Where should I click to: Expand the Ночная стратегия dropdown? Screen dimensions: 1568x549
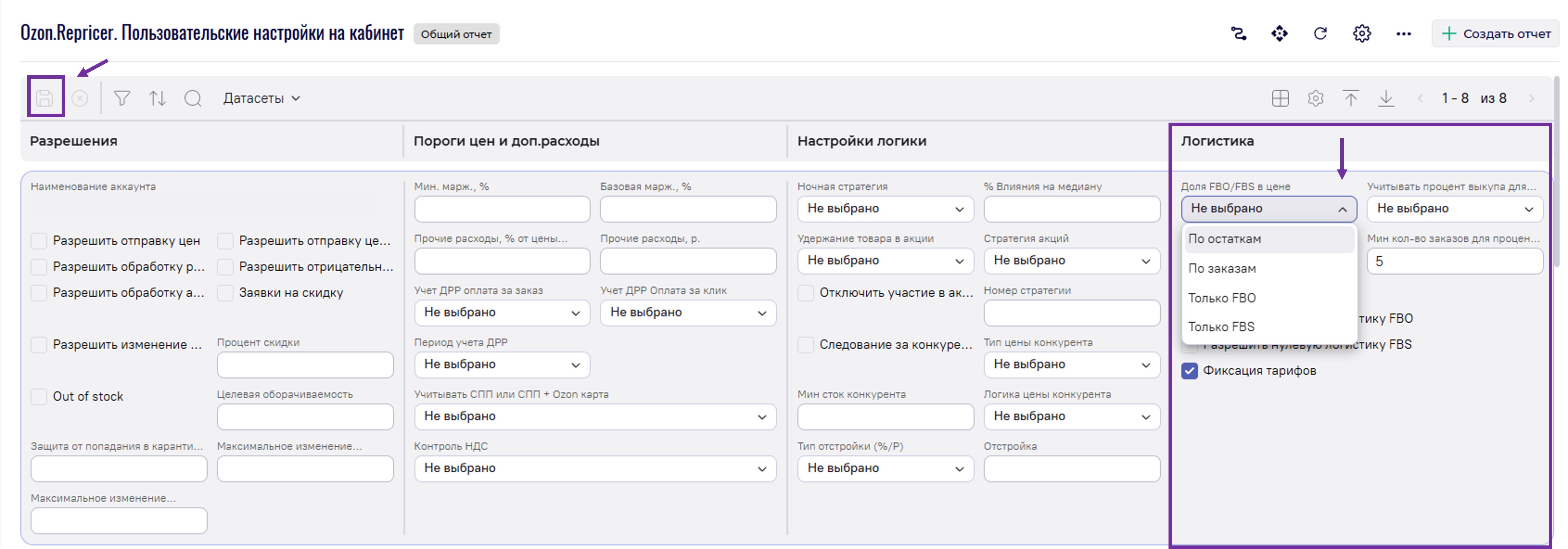tap(885, 209)
